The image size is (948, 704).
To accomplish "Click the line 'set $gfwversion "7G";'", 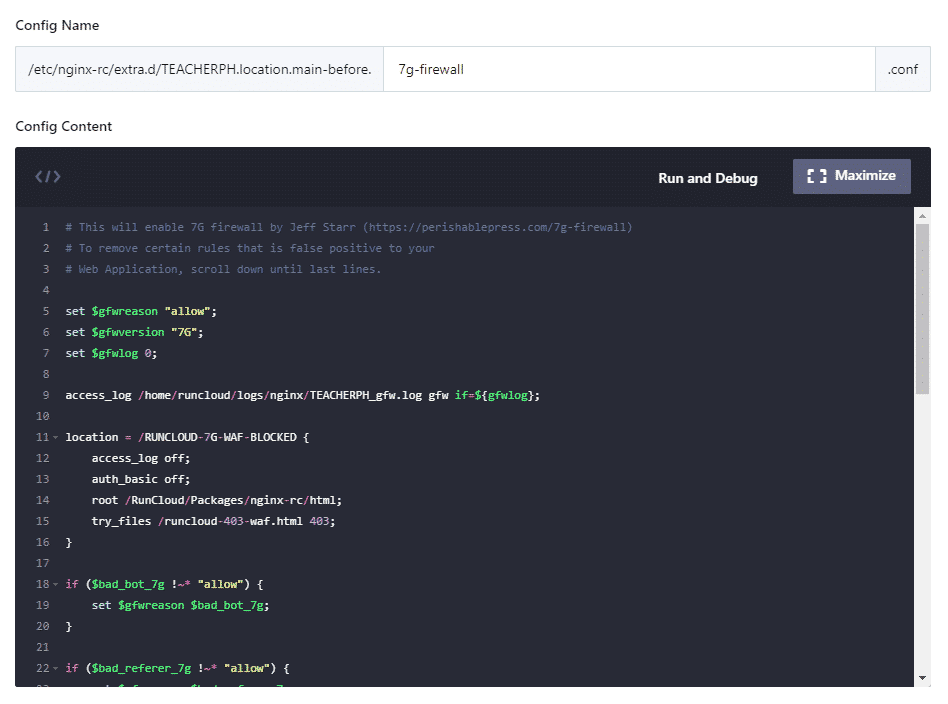I will point(134,332).
